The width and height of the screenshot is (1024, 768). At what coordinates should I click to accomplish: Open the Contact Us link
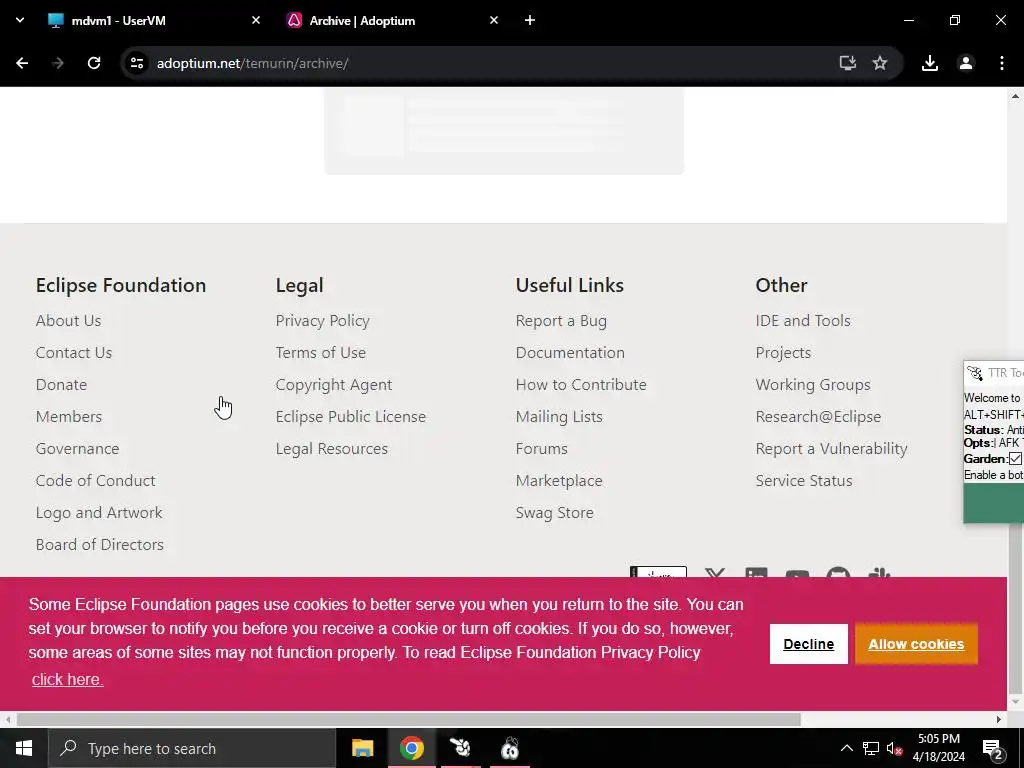point(74,353)
